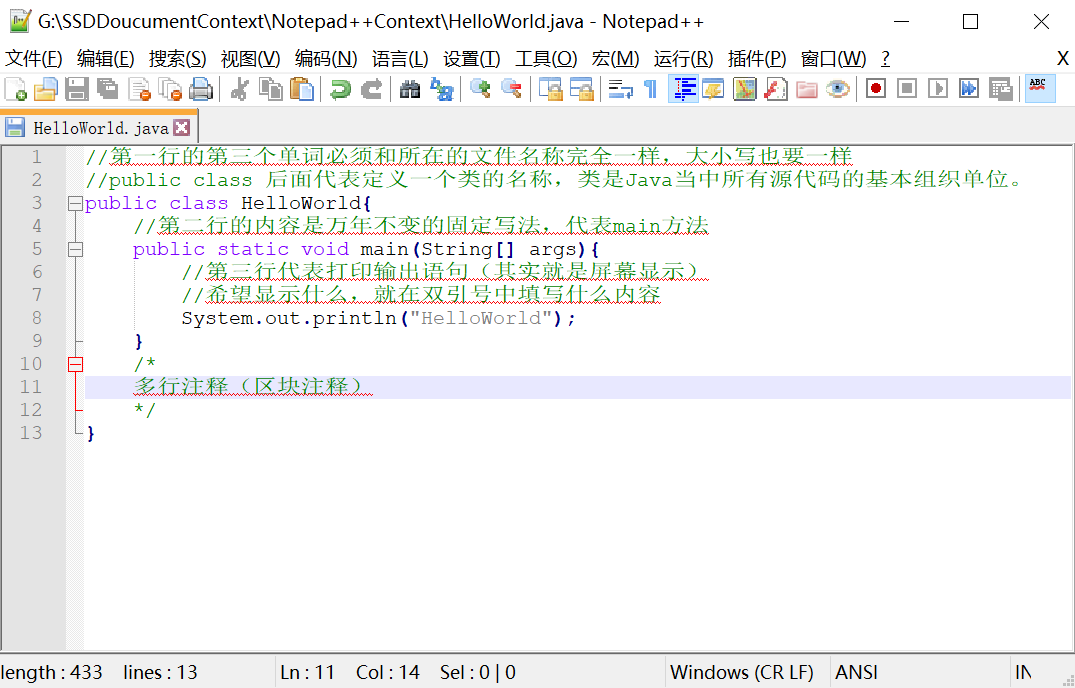
Task: Click the word HelloWorld in the class declaration
Action: pyautogui.click(x=301, y=204)
